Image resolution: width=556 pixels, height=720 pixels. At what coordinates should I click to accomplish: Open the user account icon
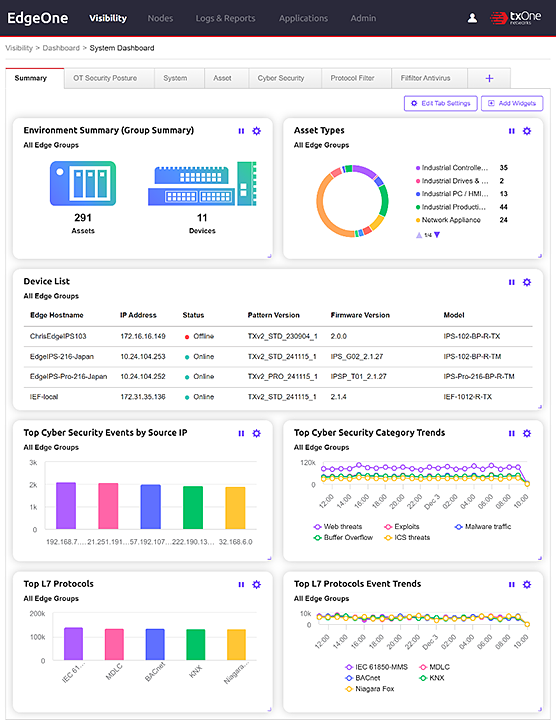(x=472, y=18)
